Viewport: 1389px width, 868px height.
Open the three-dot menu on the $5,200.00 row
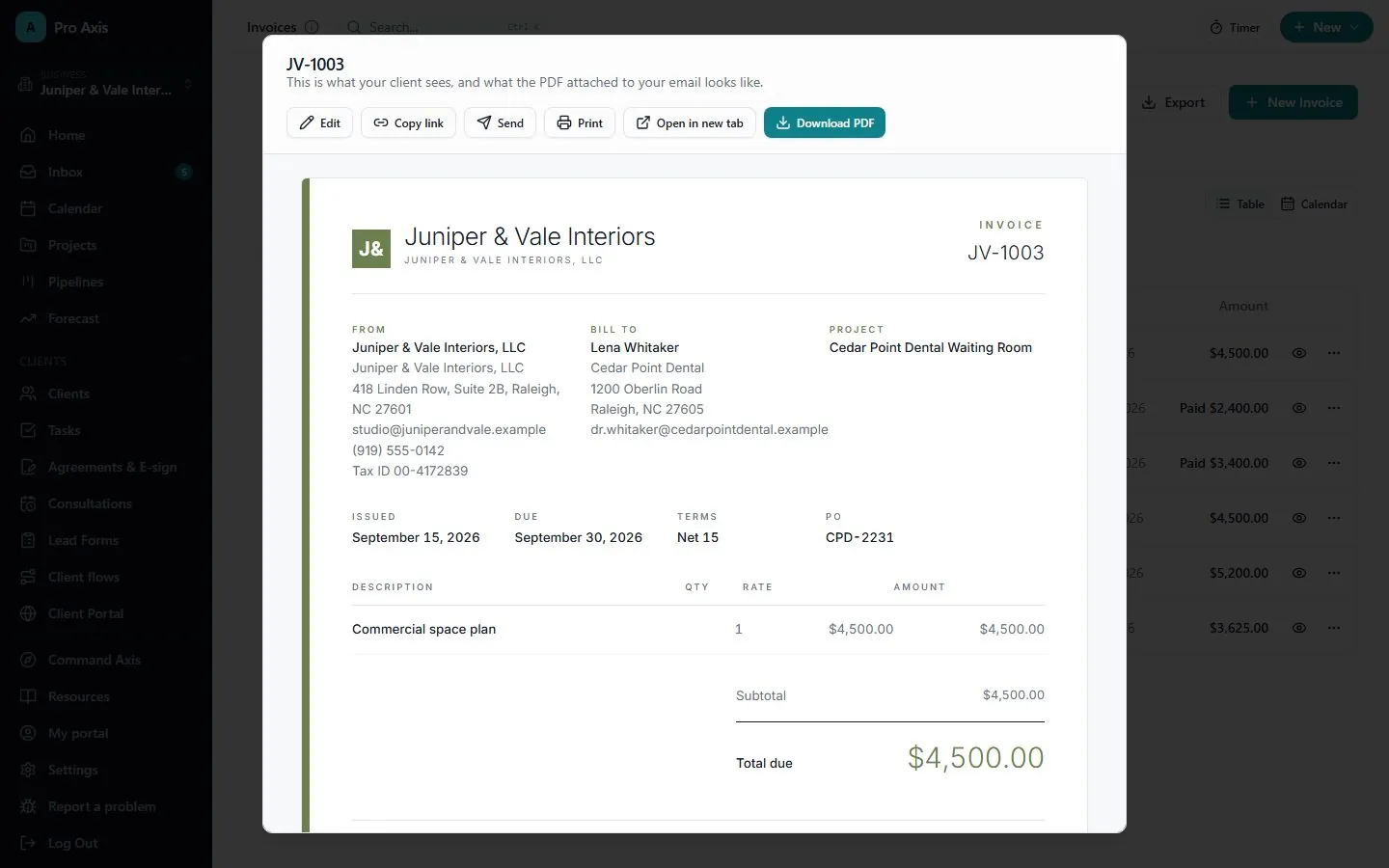(x=1334, y=573)
